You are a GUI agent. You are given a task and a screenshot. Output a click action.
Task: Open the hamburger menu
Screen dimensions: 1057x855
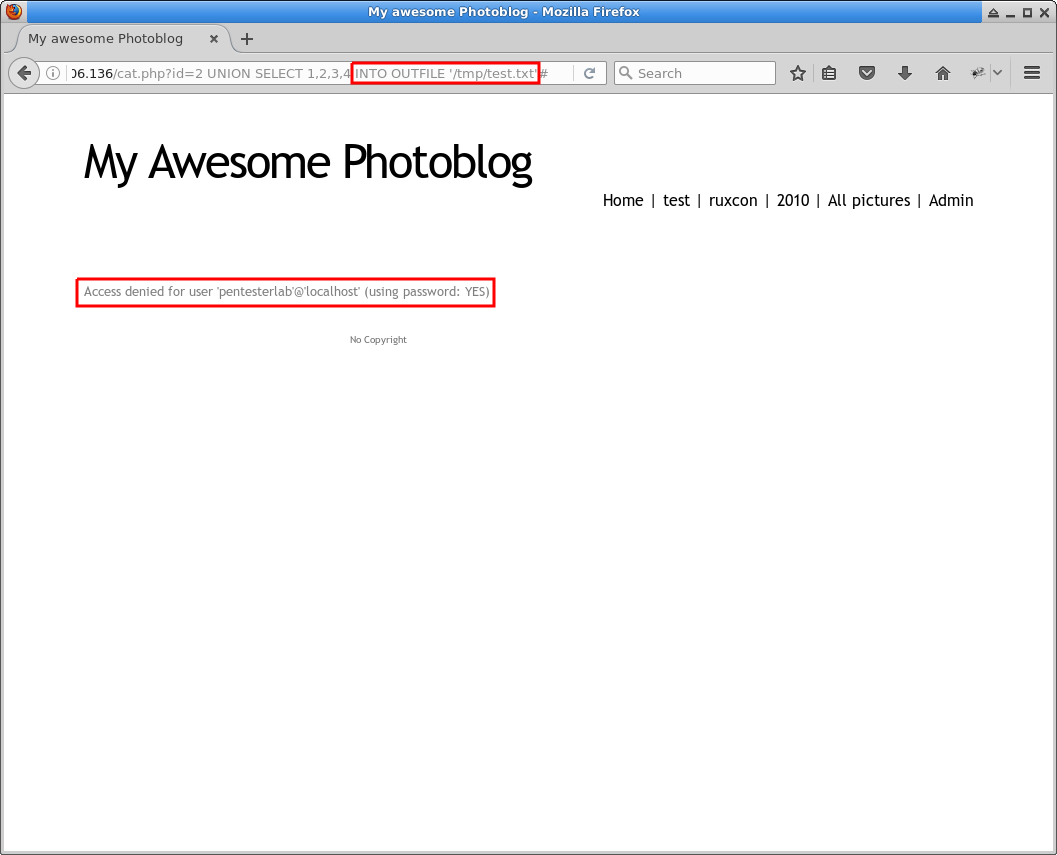click(1031, 73)
